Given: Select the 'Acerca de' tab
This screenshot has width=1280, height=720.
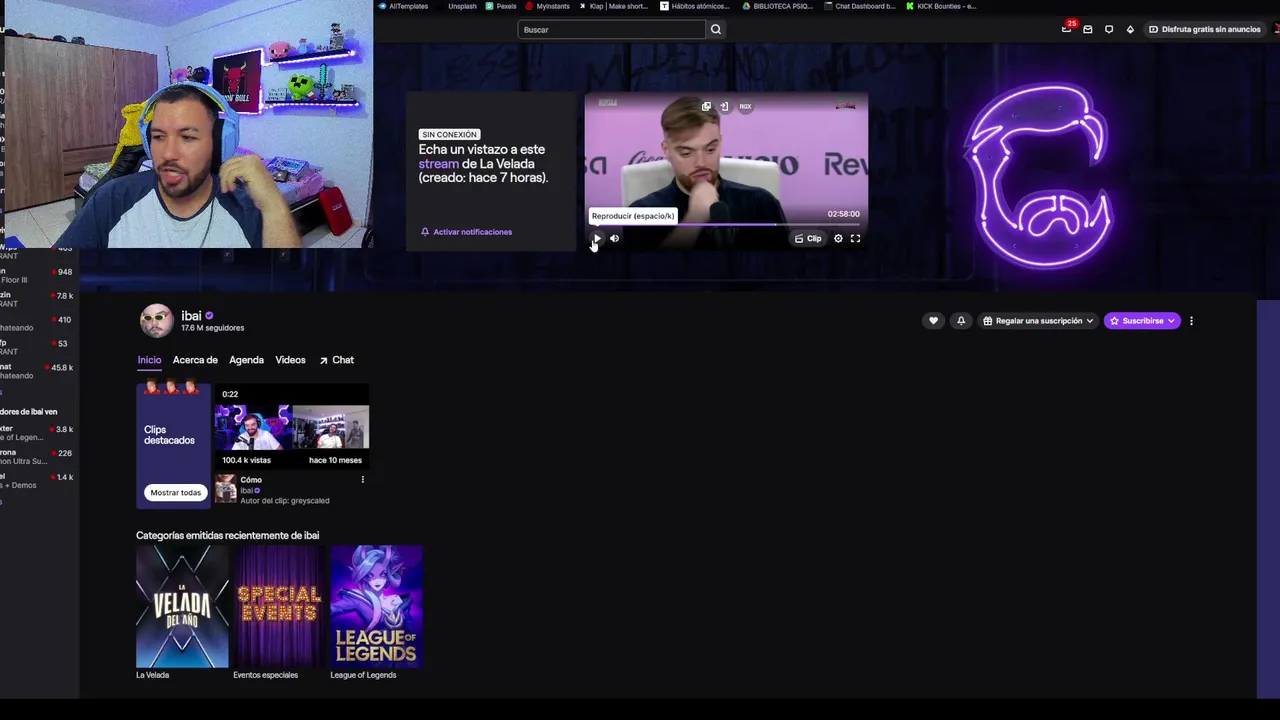Looking at the screenshot, I should (195, 360).
